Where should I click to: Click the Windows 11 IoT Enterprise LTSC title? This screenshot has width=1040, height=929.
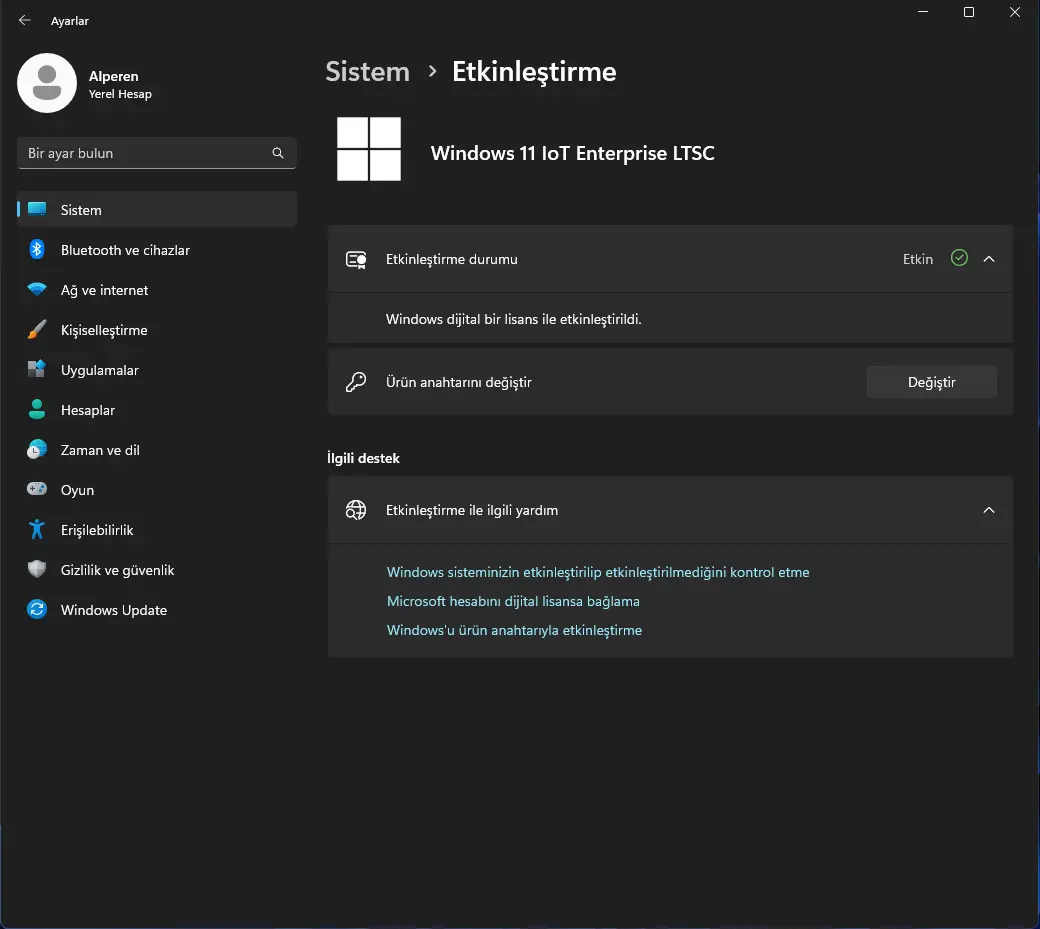coord(572,153)
